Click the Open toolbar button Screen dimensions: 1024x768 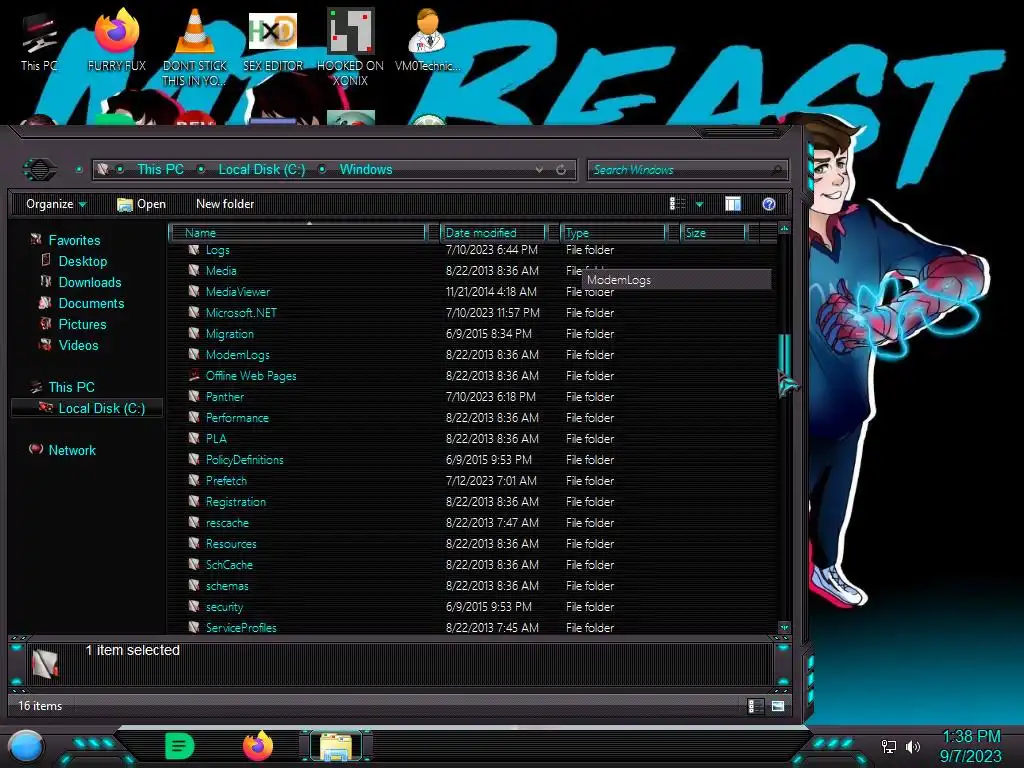[x=141, y=204]
